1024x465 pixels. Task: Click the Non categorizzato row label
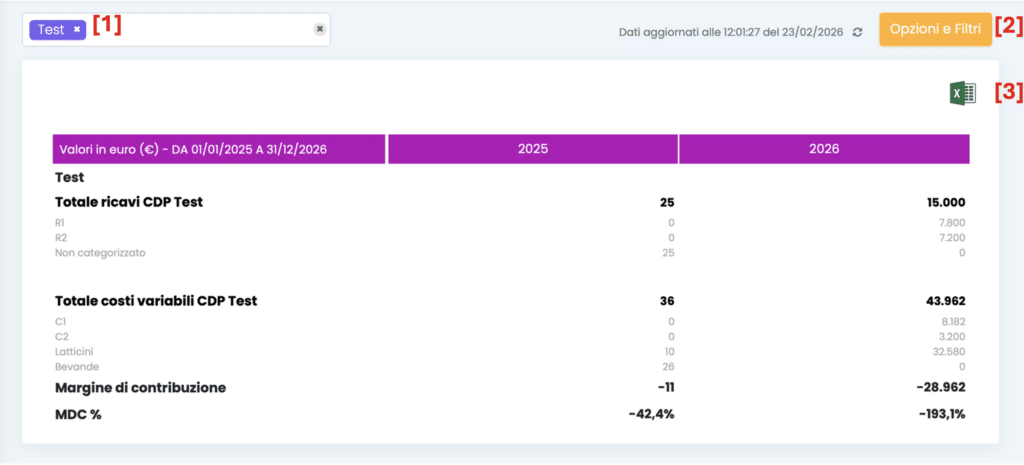coord(100,253)
